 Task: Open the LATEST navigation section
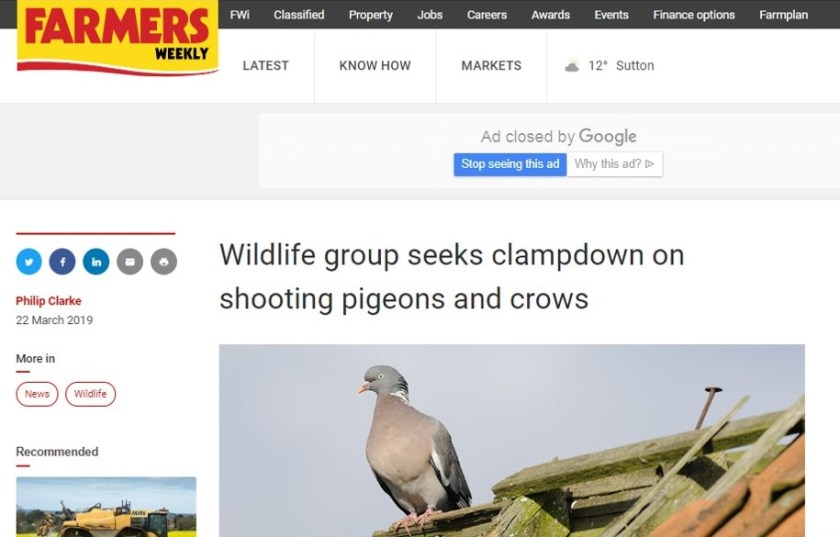[266, 65]
